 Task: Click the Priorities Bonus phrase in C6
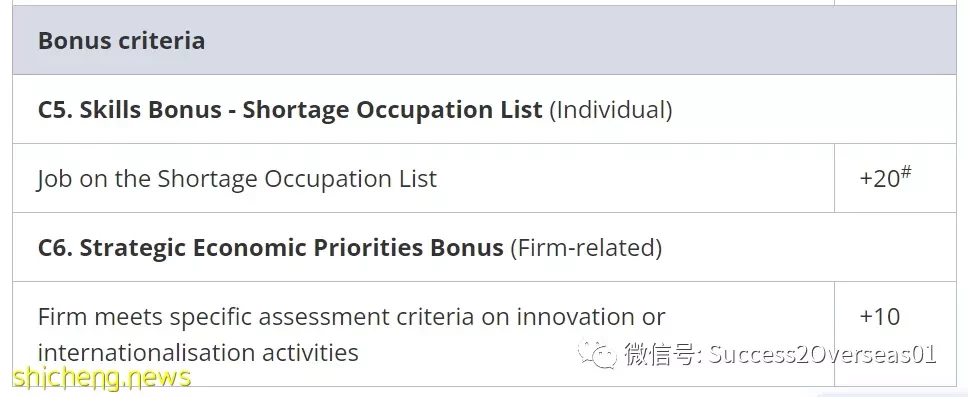pyautogui.click(x=409, y=248)
